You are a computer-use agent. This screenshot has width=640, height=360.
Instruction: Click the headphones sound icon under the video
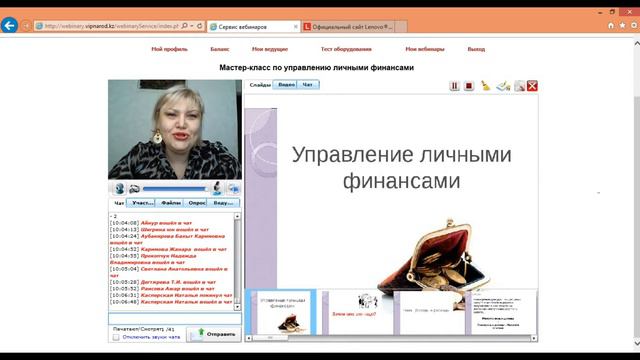[x=134, y=189]
